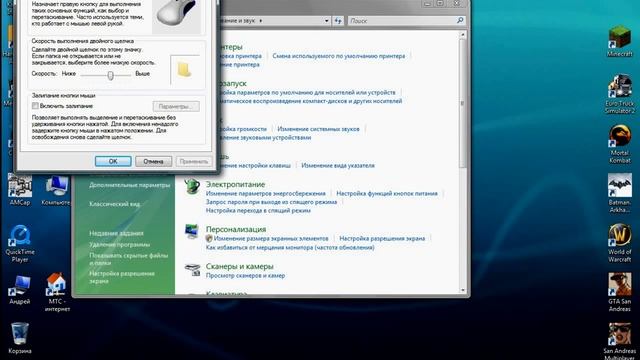Click the scrollbar up arrow in Control Panel
The image size is (640, 360).
tap(463, 35)
